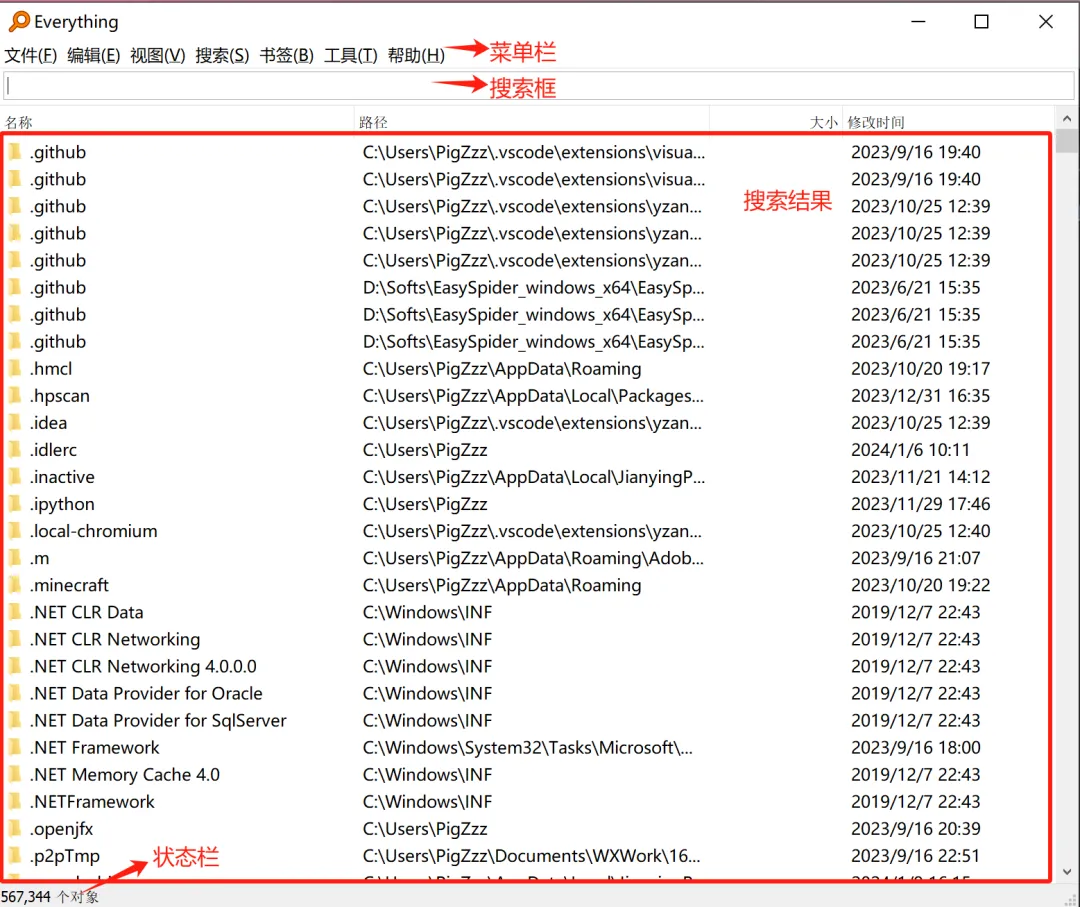
Task: Click path C:\Users\PigZzz\Documents\WXWork\16...
Action: click(x=531, y=856)
